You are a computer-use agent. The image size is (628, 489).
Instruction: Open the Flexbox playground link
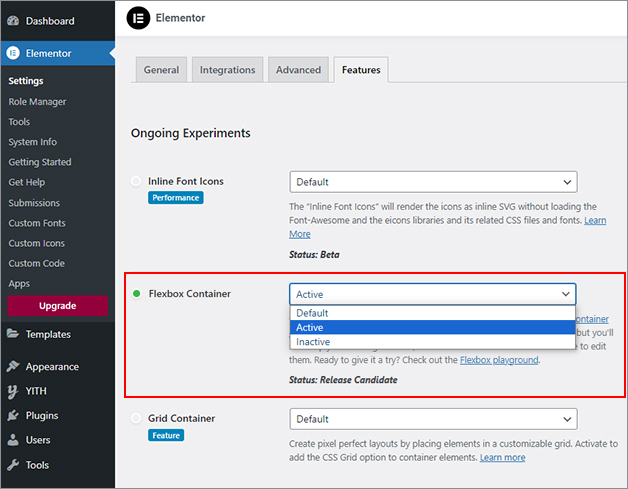(x=499, y=360)
